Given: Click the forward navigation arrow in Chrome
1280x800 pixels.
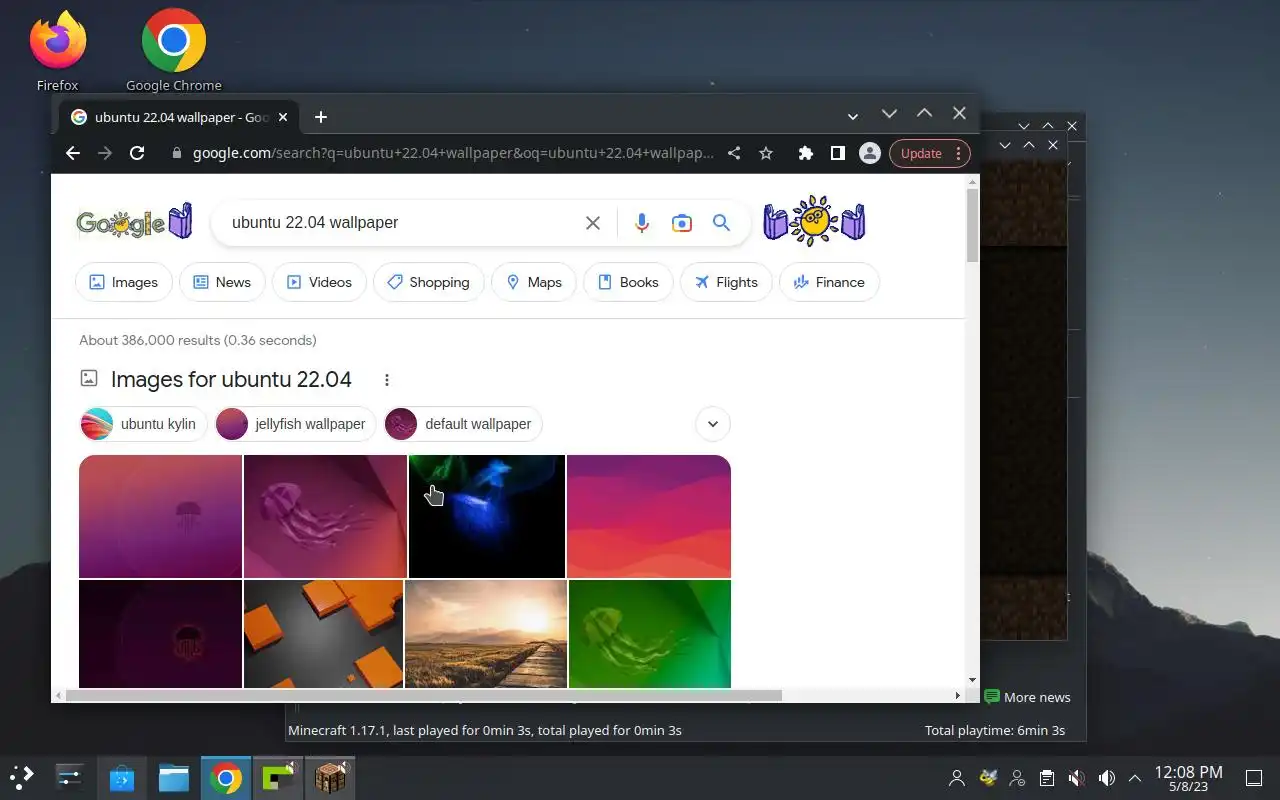Looking at the screenshot, I should 105,153.
